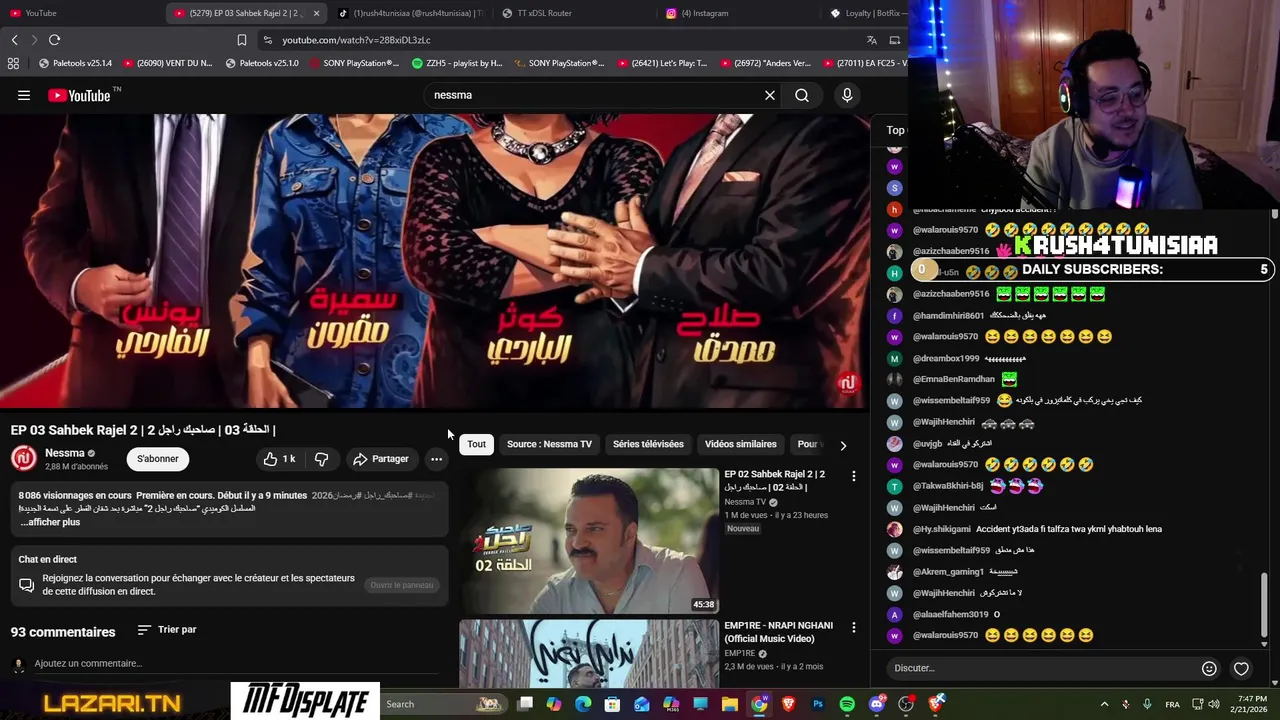Start voice search with the microphone

pos(847,95)
